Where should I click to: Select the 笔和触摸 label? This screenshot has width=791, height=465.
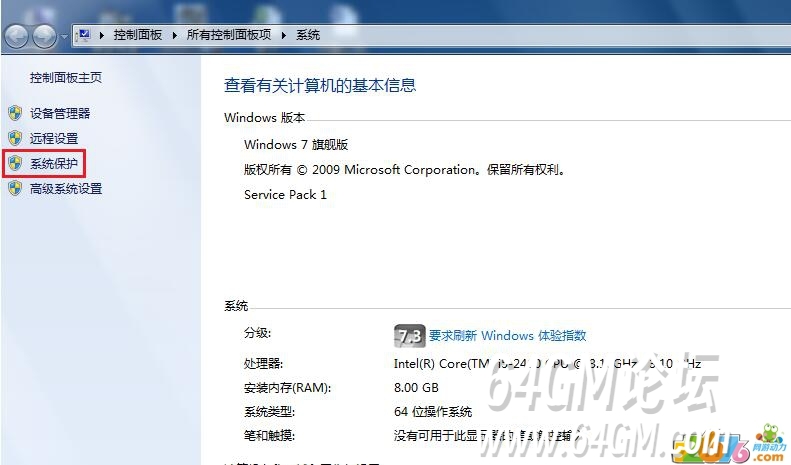[x=269, y=435]
